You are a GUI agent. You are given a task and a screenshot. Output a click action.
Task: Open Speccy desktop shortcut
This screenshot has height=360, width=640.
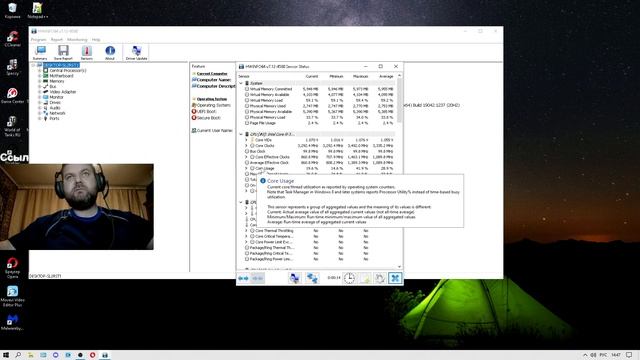[12, 67]
